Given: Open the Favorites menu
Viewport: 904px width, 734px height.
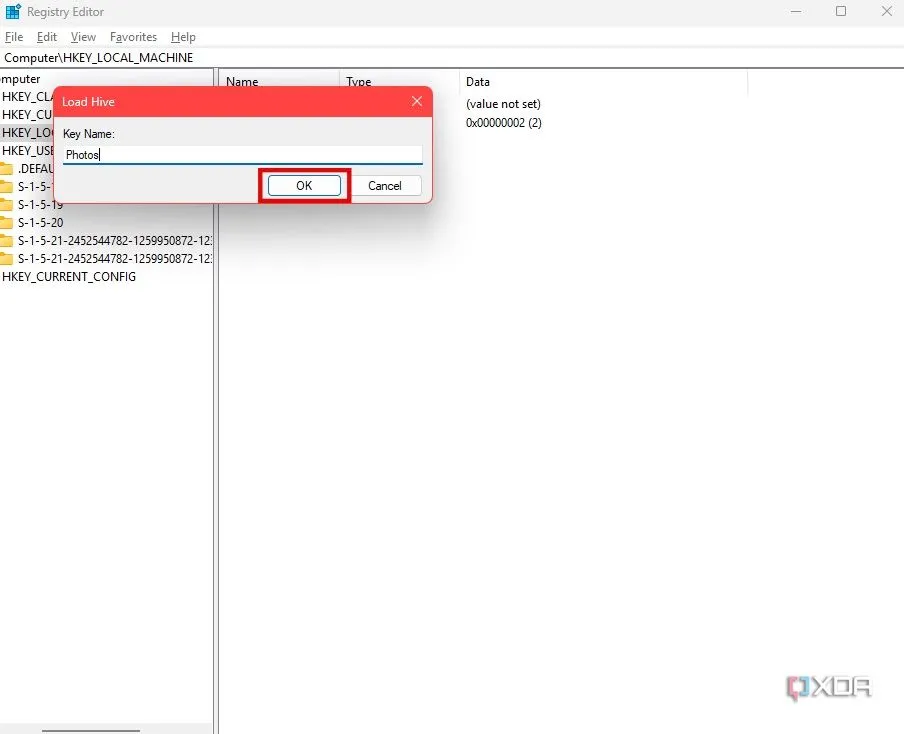Looking at the screenshot, I should 133,37.
